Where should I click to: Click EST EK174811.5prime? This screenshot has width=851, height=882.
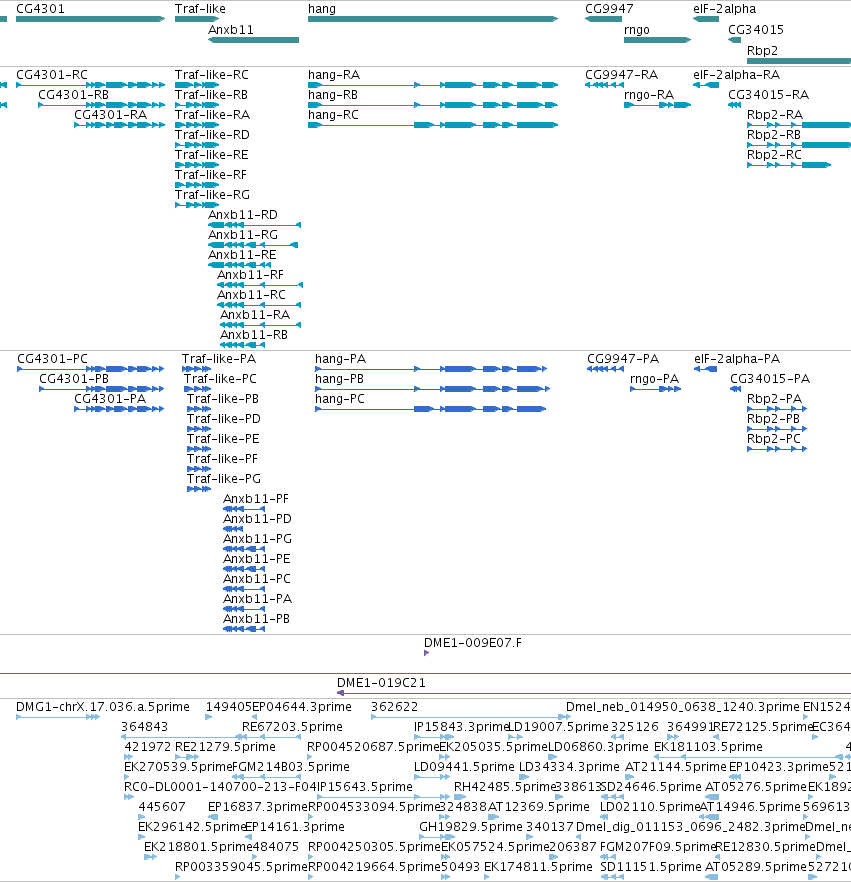click(x=487, y=877)
